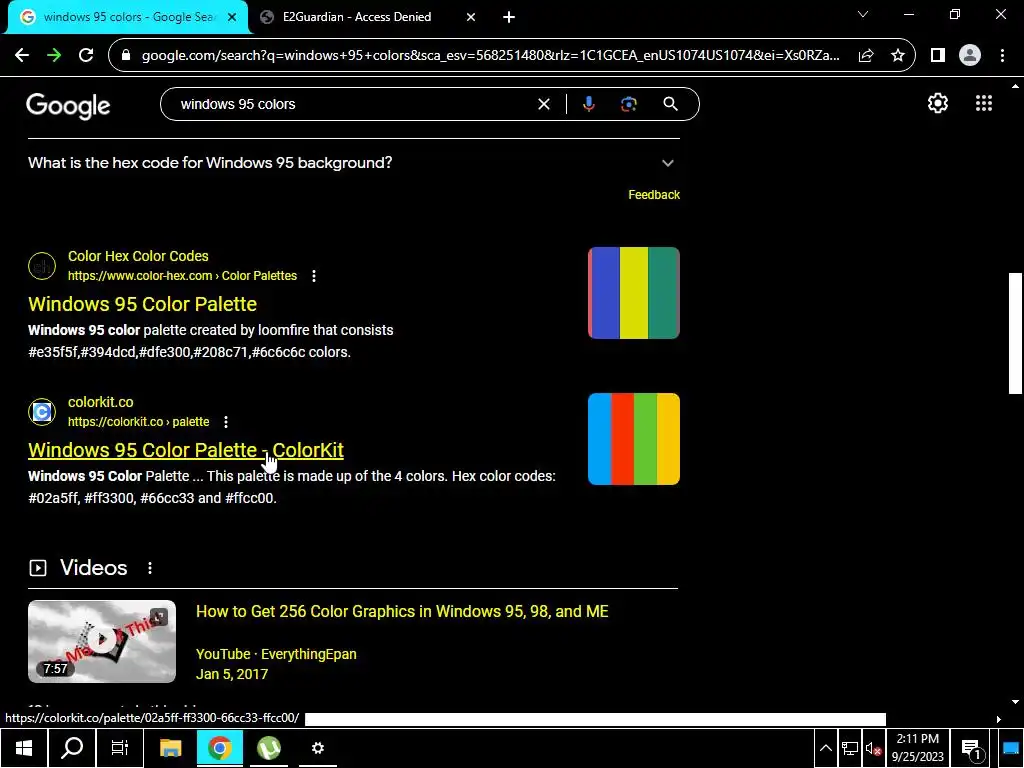Viewport: 1024px width, 768px height.
Task: Select the windows 95 colors Google tab
Action: click(128, 18)
